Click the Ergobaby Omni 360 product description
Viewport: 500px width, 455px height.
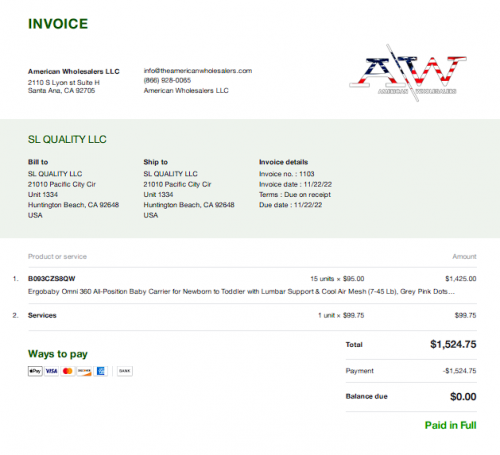click(241, 292)
